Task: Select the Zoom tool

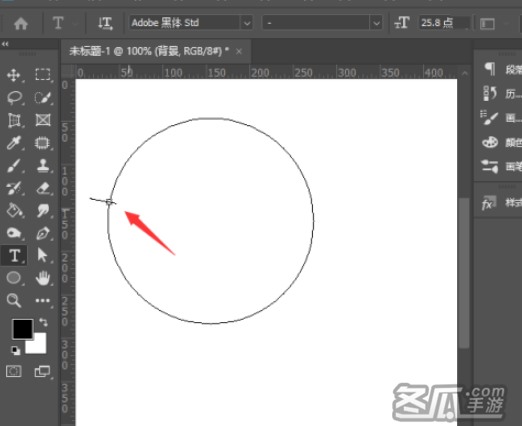Action: coord(14,300)
